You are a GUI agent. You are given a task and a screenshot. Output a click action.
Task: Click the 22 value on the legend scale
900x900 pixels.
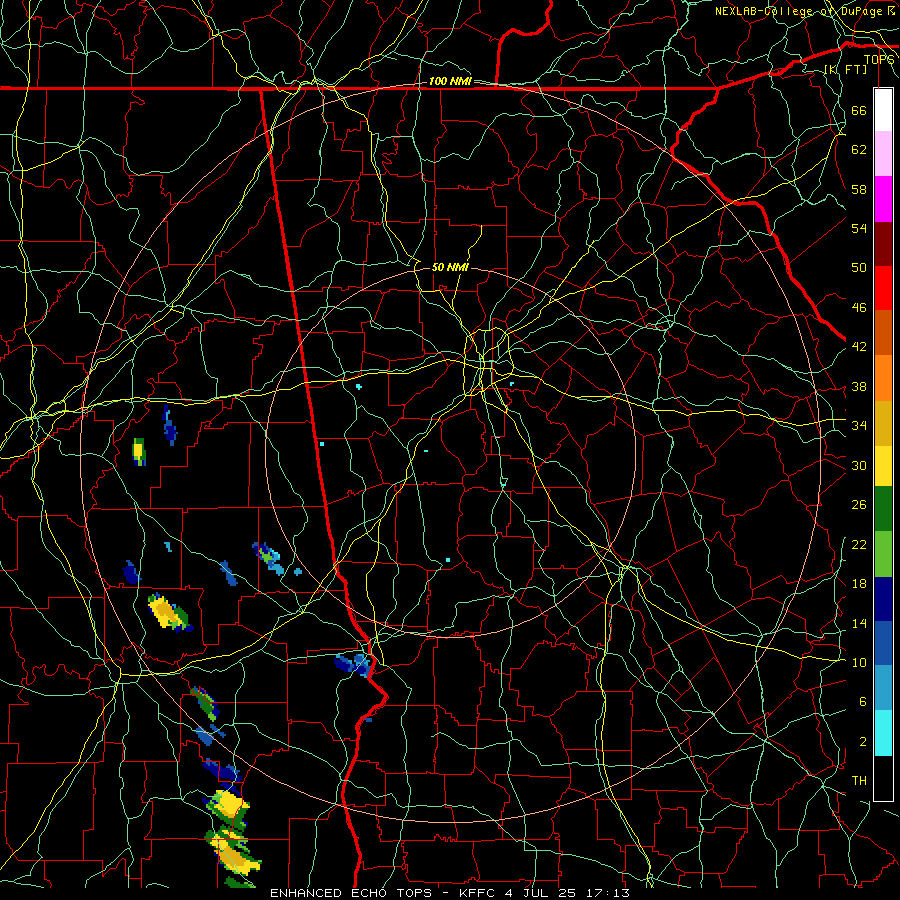(x=859, y=544)
